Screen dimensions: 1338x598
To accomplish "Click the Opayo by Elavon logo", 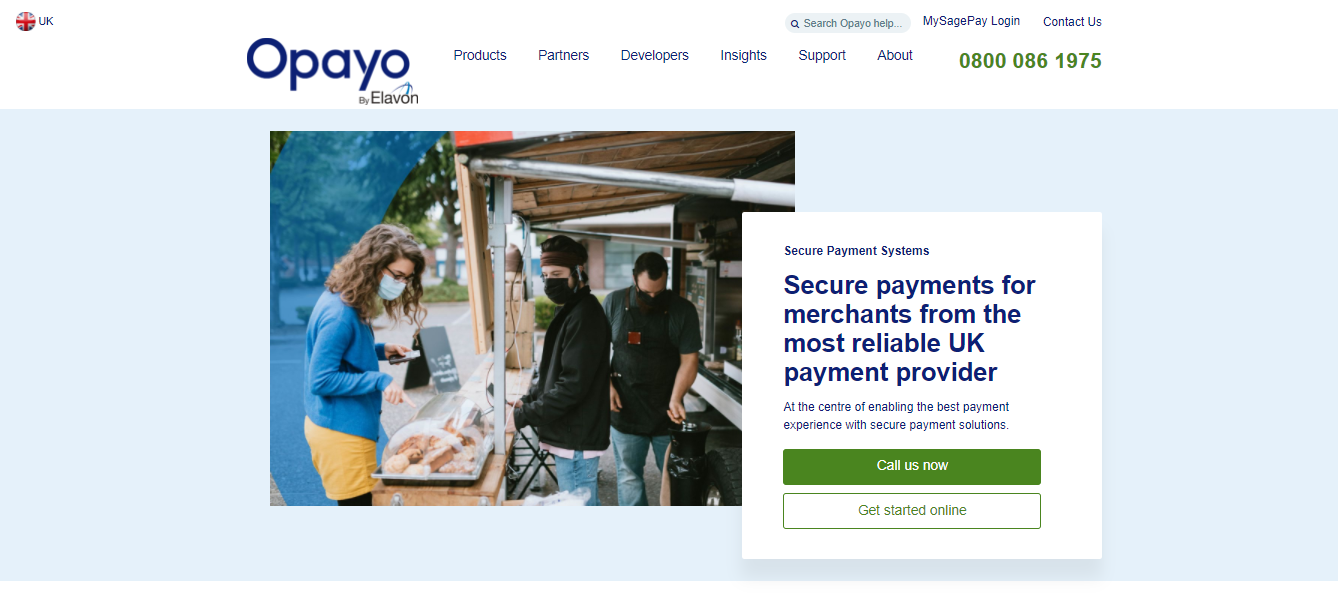I will tap(332, 71).
